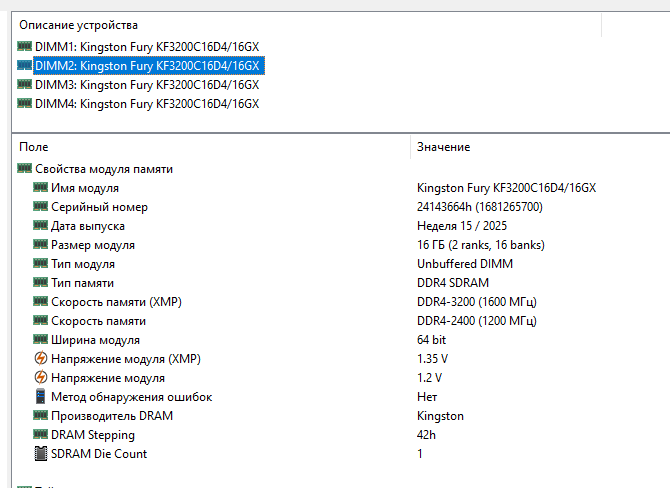Viewport: 670px width, 488px height.
Task: Select the 'SDRAM Die Count' field label
Action: click(99, 454)
